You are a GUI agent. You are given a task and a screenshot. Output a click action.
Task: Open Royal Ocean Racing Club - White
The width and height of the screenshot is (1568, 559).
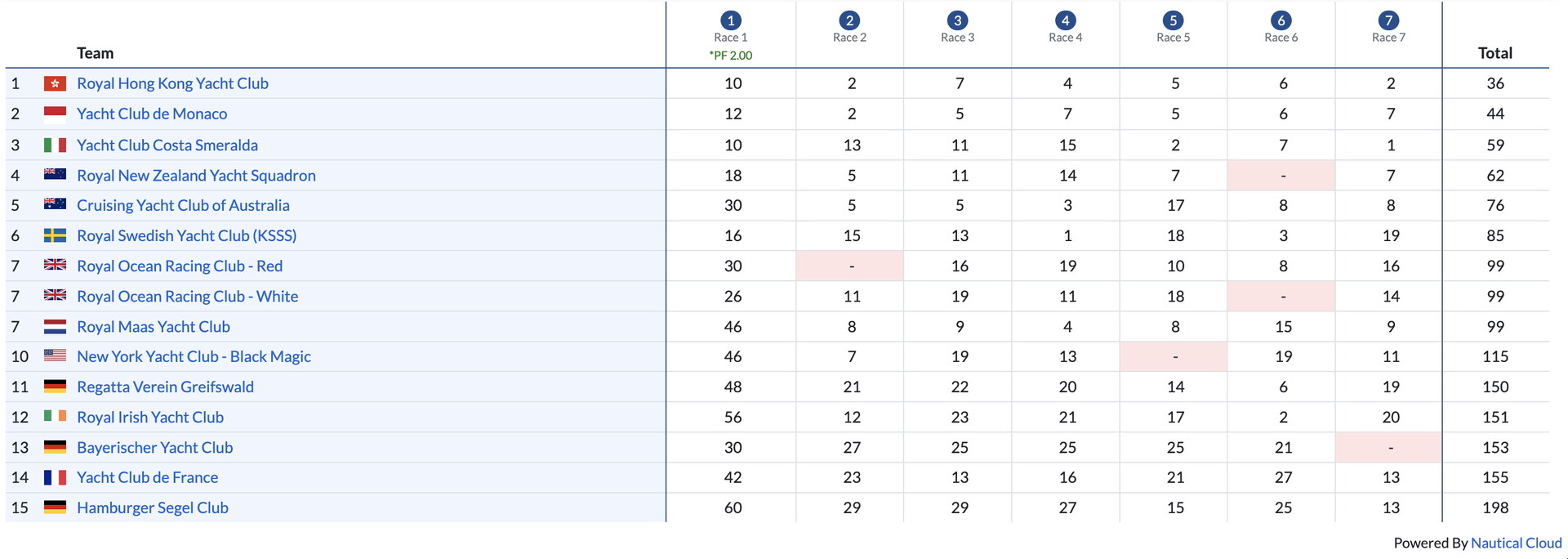click(x=187, y=296)
